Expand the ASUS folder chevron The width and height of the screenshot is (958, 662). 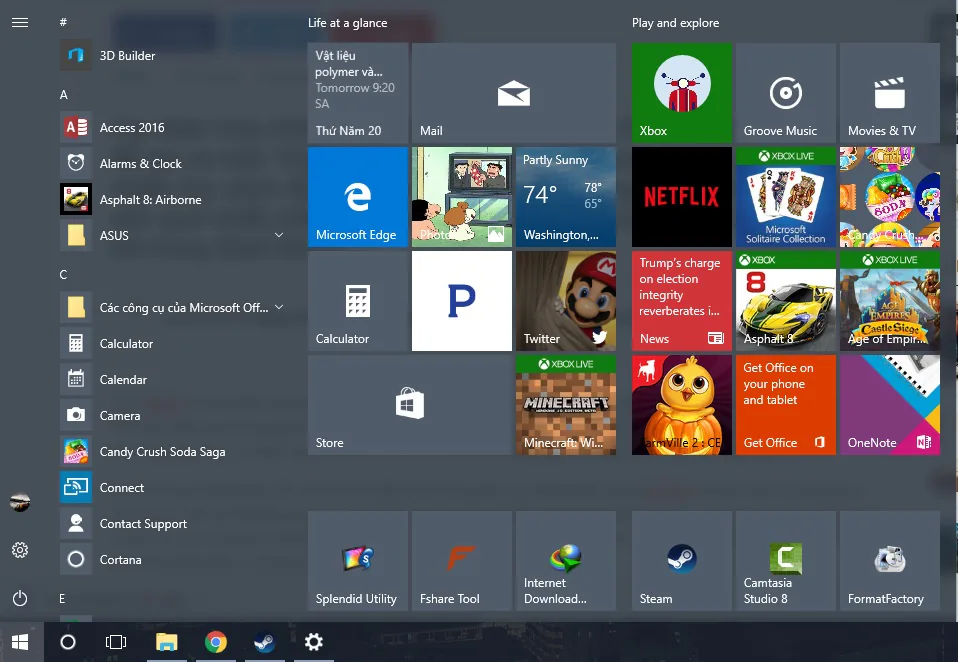point(279,235)
